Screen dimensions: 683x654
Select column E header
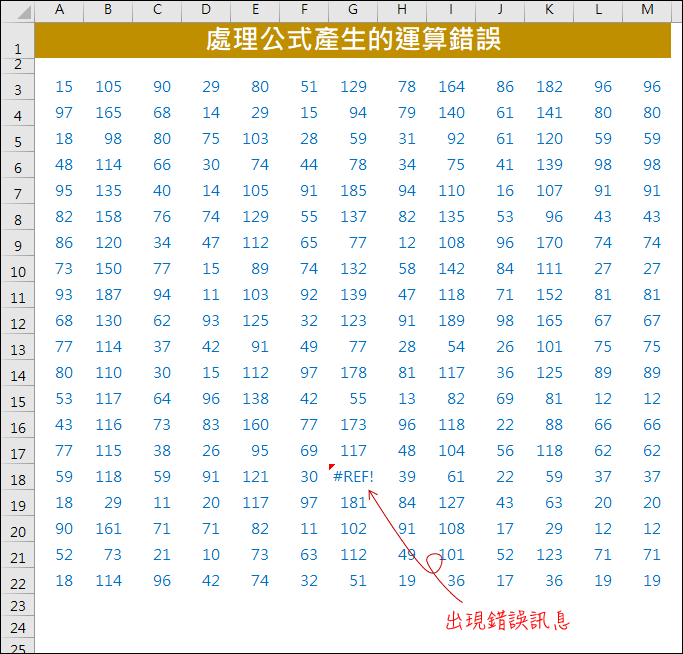255,10
